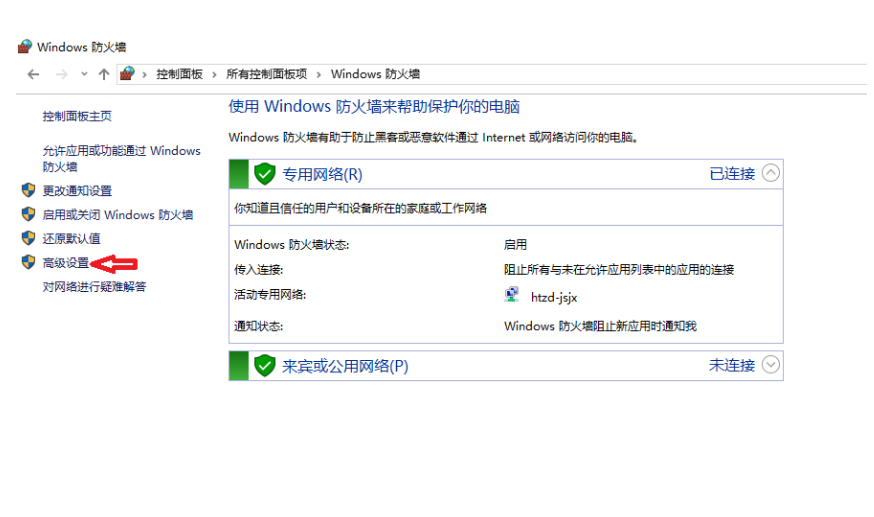The image size is (874, 517).
Task: Open the 控制面板主页 link
Action: (x=77, y=116)
